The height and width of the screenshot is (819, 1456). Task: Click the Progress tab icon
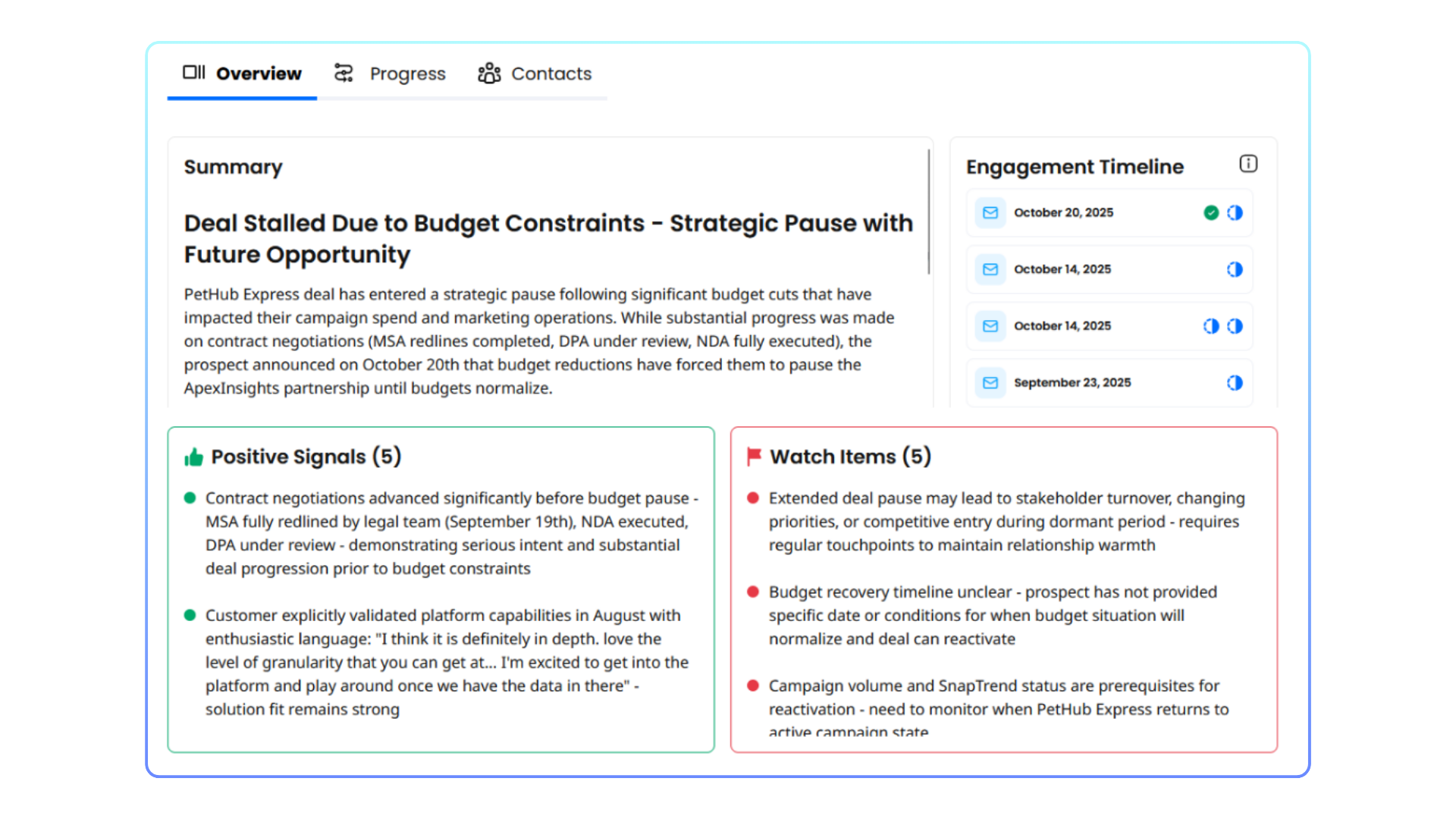click(344, 74)
